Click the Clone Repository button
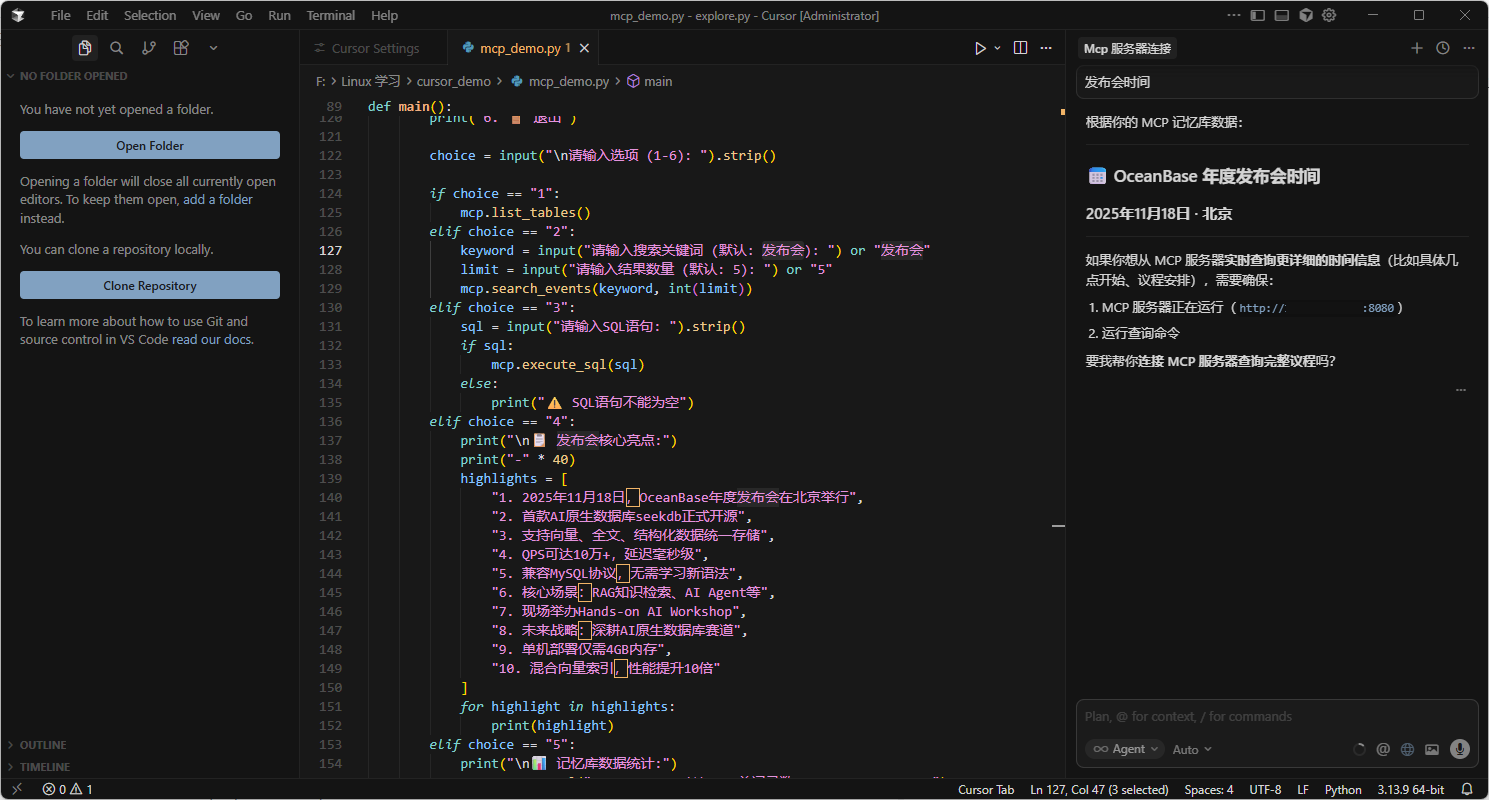The width and height of the screenshot is (1489, 800). point(150,285)
